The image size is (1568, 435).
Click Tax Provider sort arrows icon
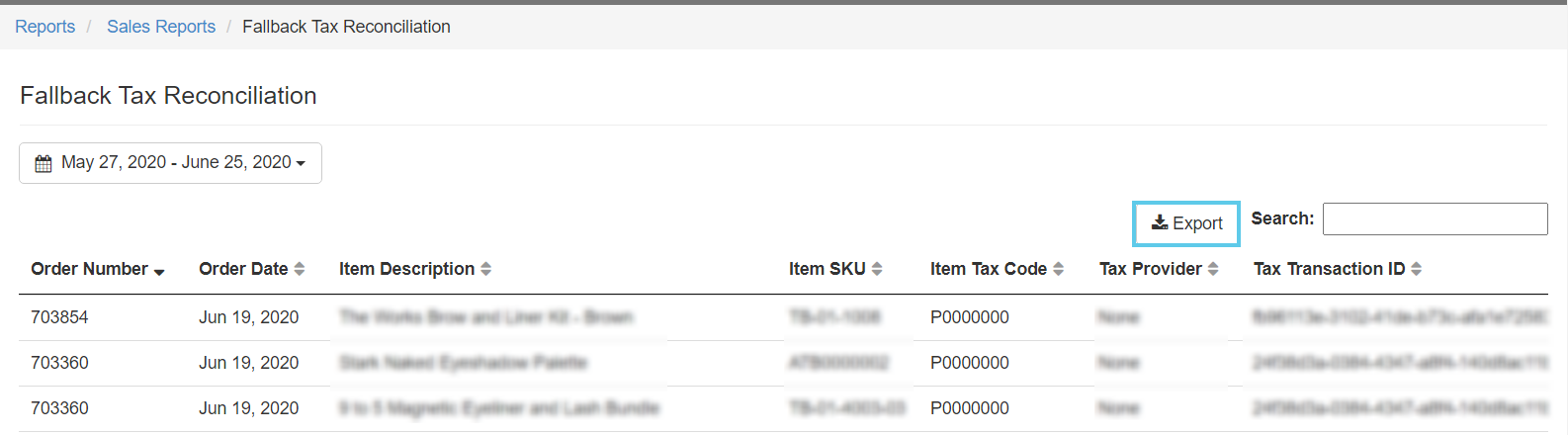coord(1213,269)
